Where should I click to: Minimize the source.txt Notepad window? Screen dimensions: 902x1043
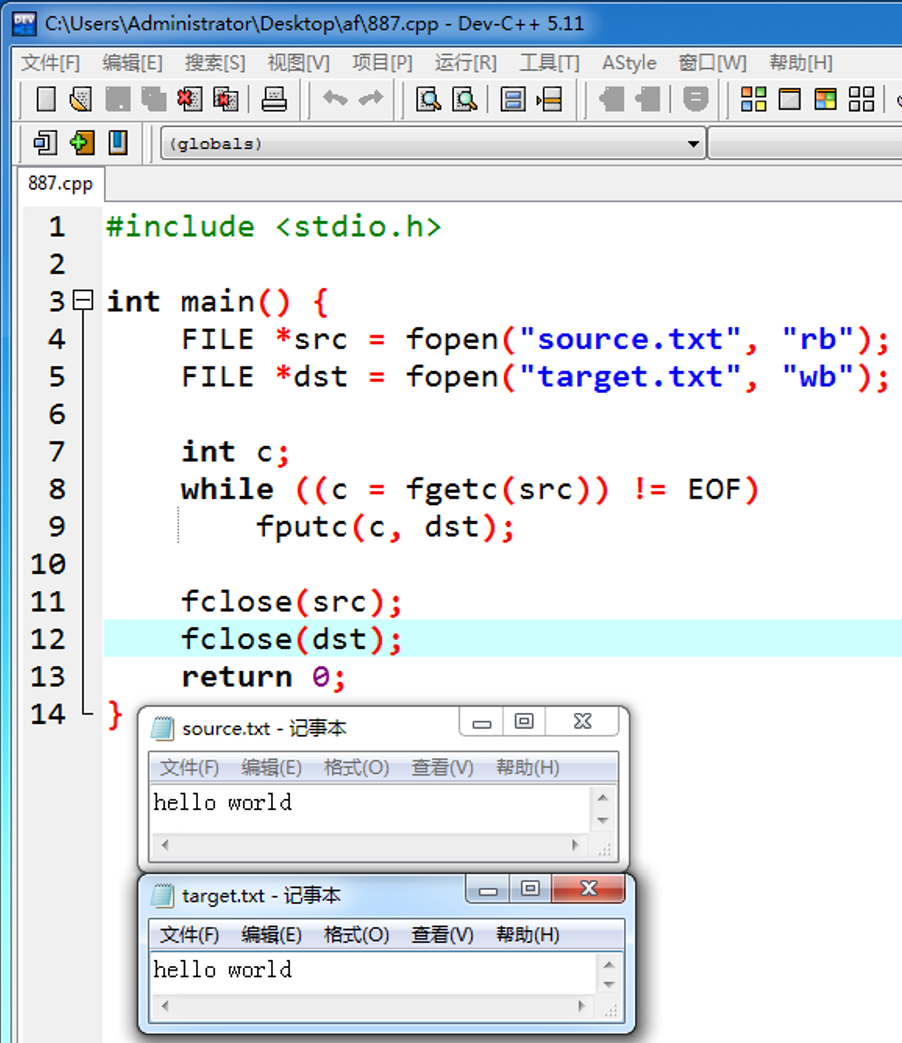point(482,722)
